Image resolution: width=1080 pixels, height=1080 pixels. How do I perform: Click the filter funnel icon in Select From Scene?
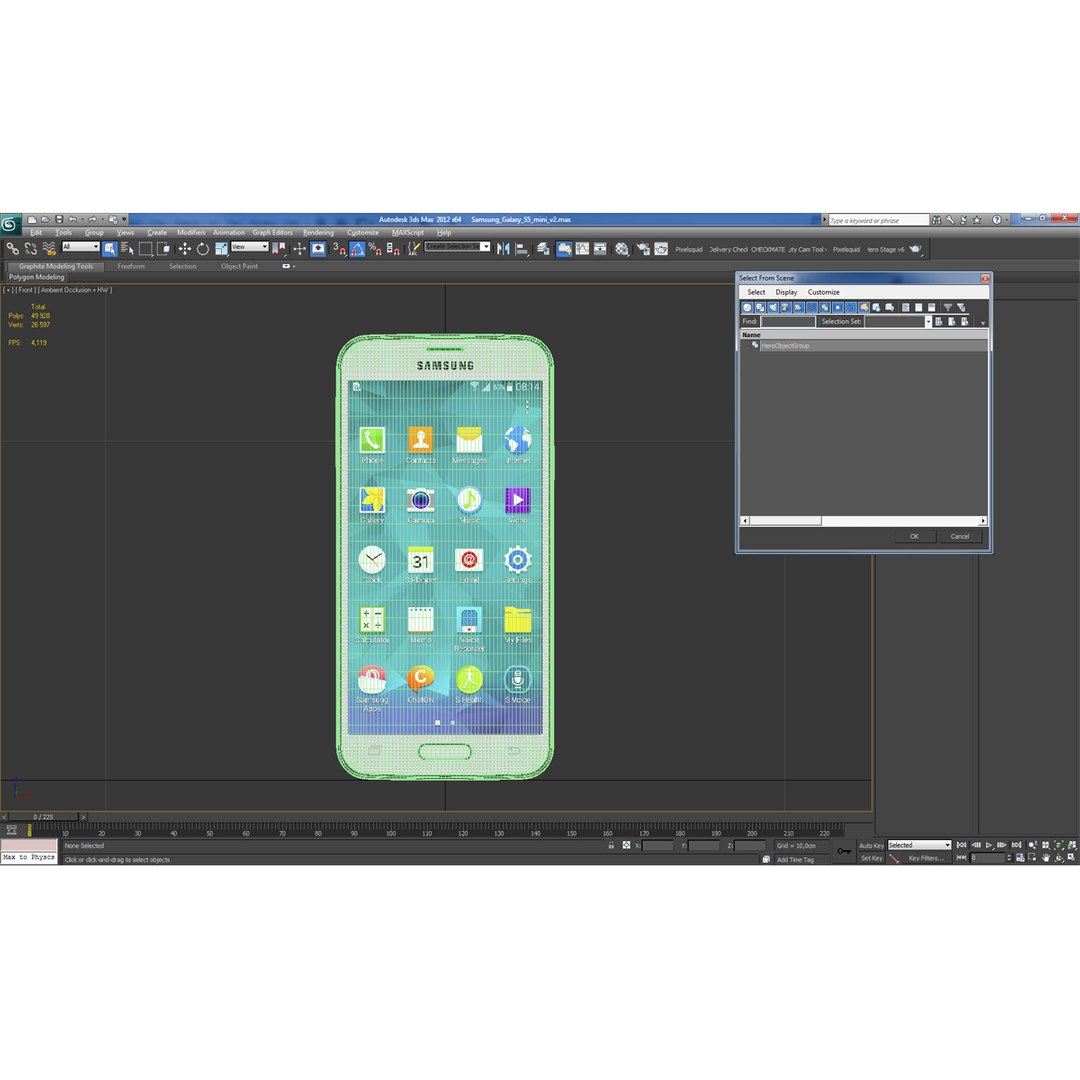click(948, 307)
